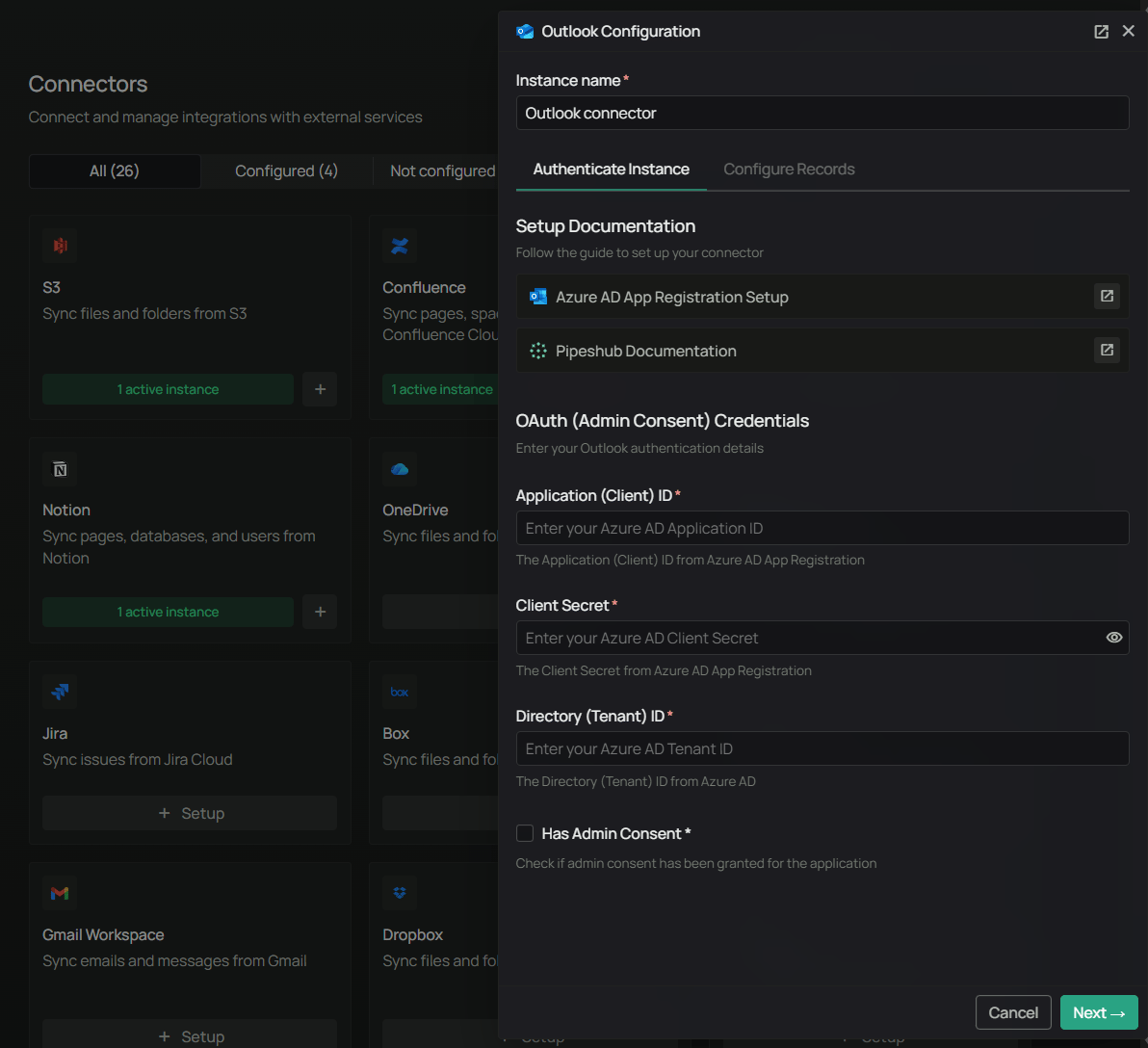Click the Box connector icon

[400, 692]
